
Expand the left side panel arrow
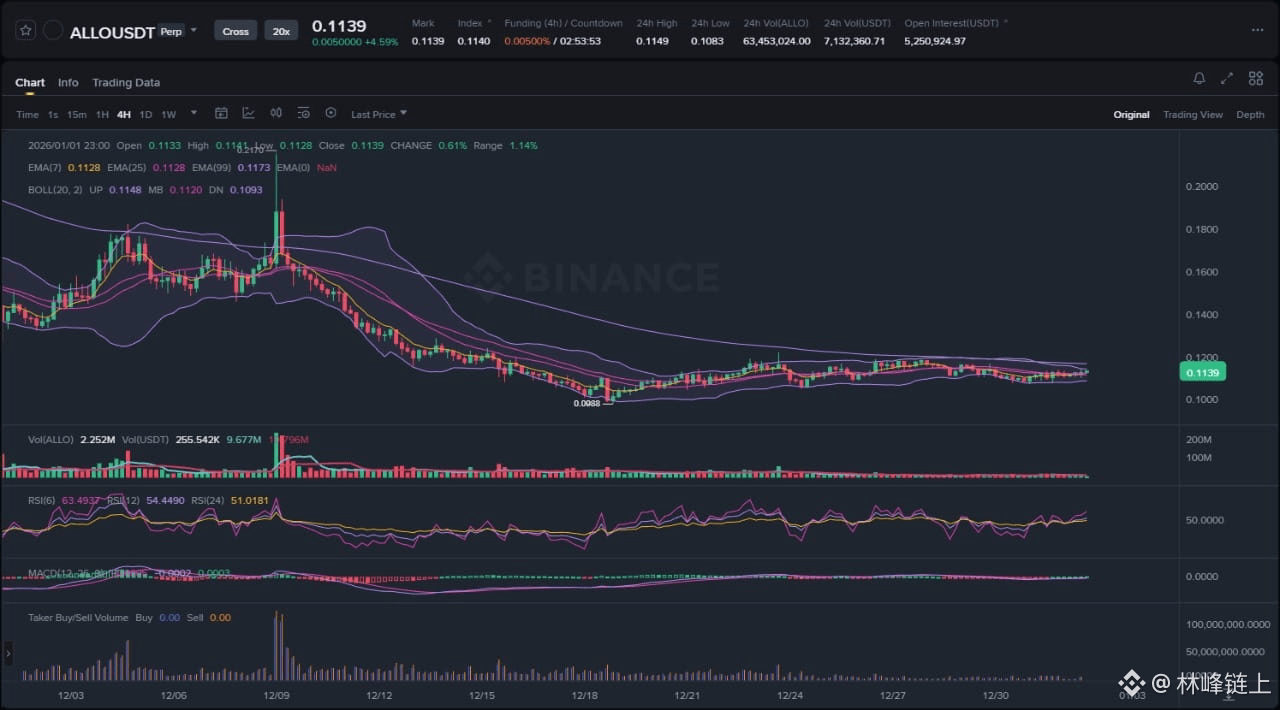9,655
